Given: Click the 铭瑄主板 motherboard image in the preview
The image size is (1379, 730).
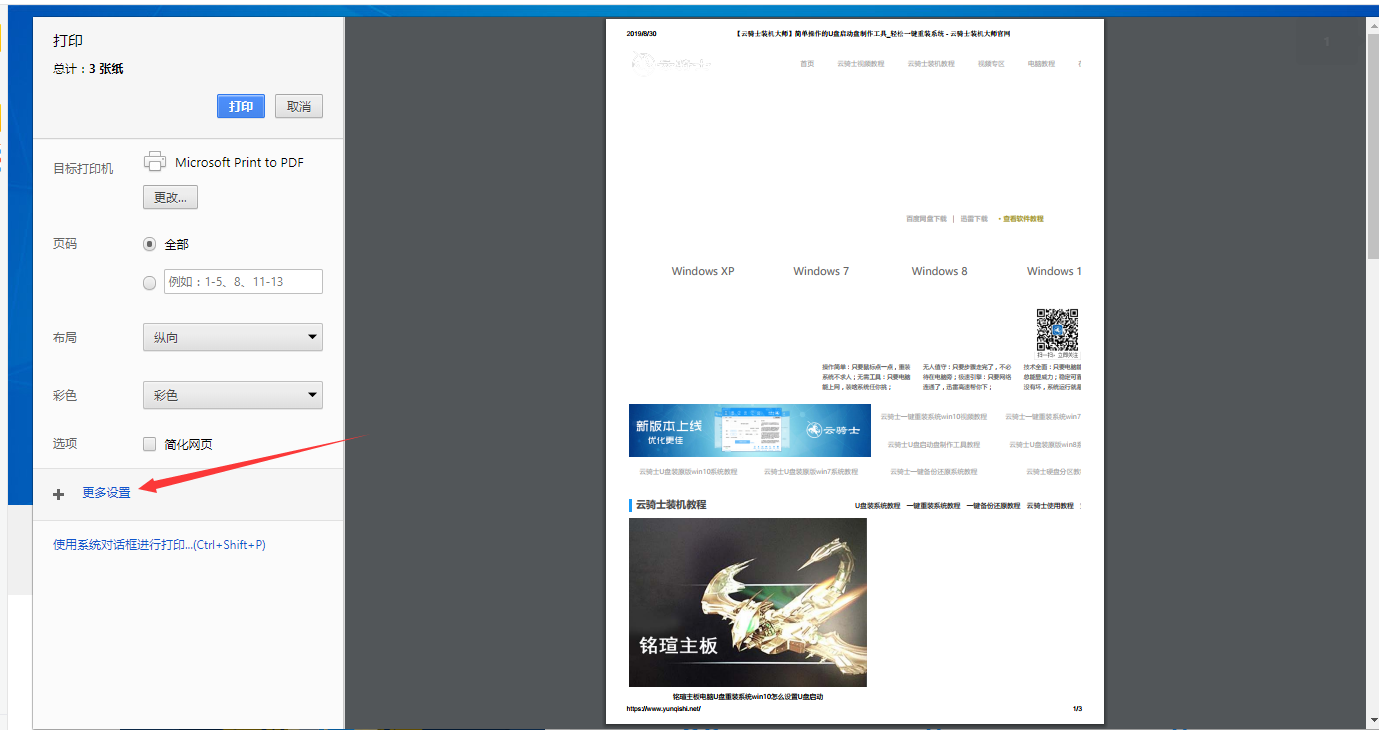Looking at the screenshot, I should (x=747, y=602).
